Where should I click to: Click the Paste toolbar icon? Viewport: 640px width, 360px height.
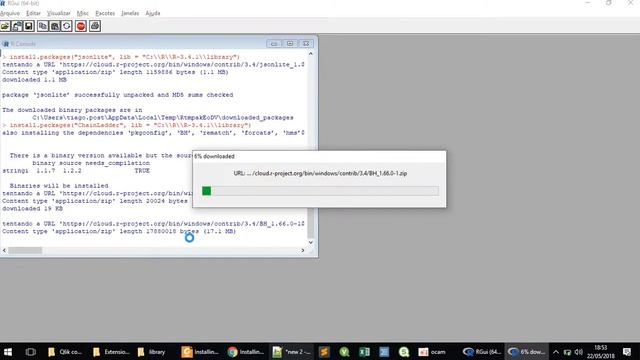[x=54, y=26]
